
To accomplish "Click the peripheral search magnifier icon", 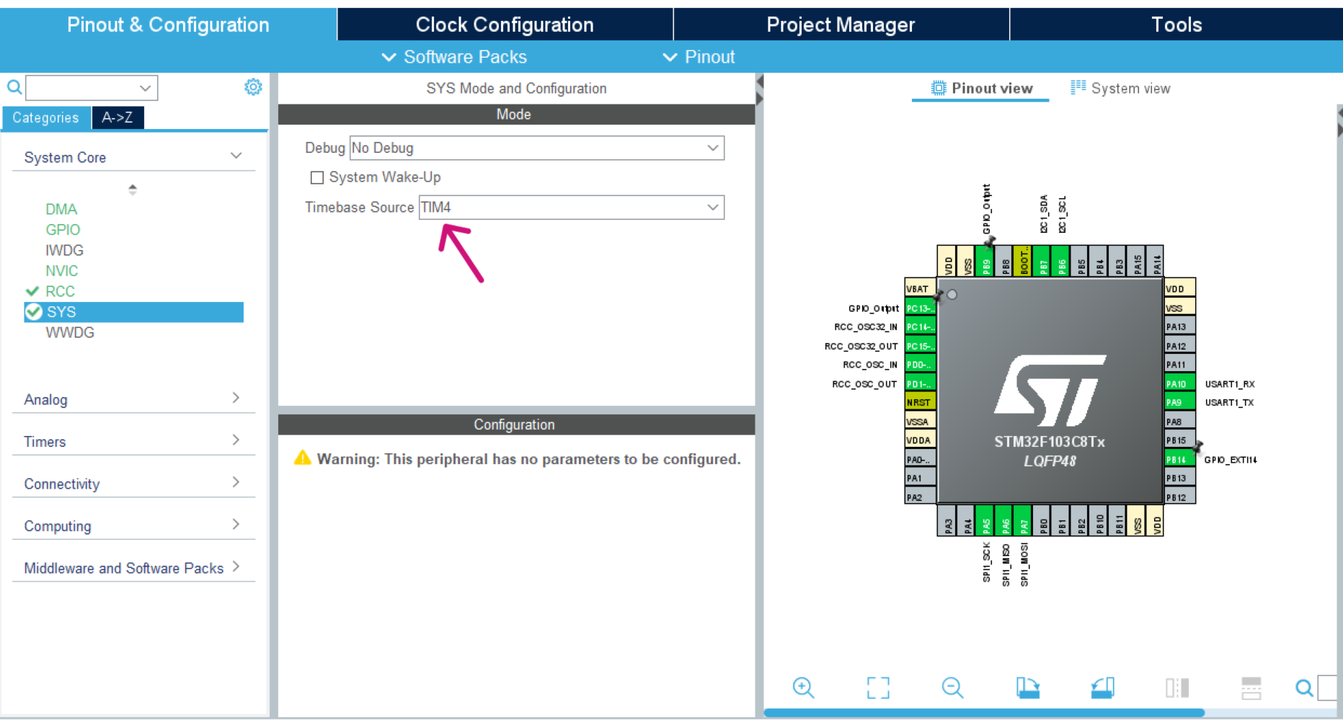I will pyautogui.click(x=14, y=88).
